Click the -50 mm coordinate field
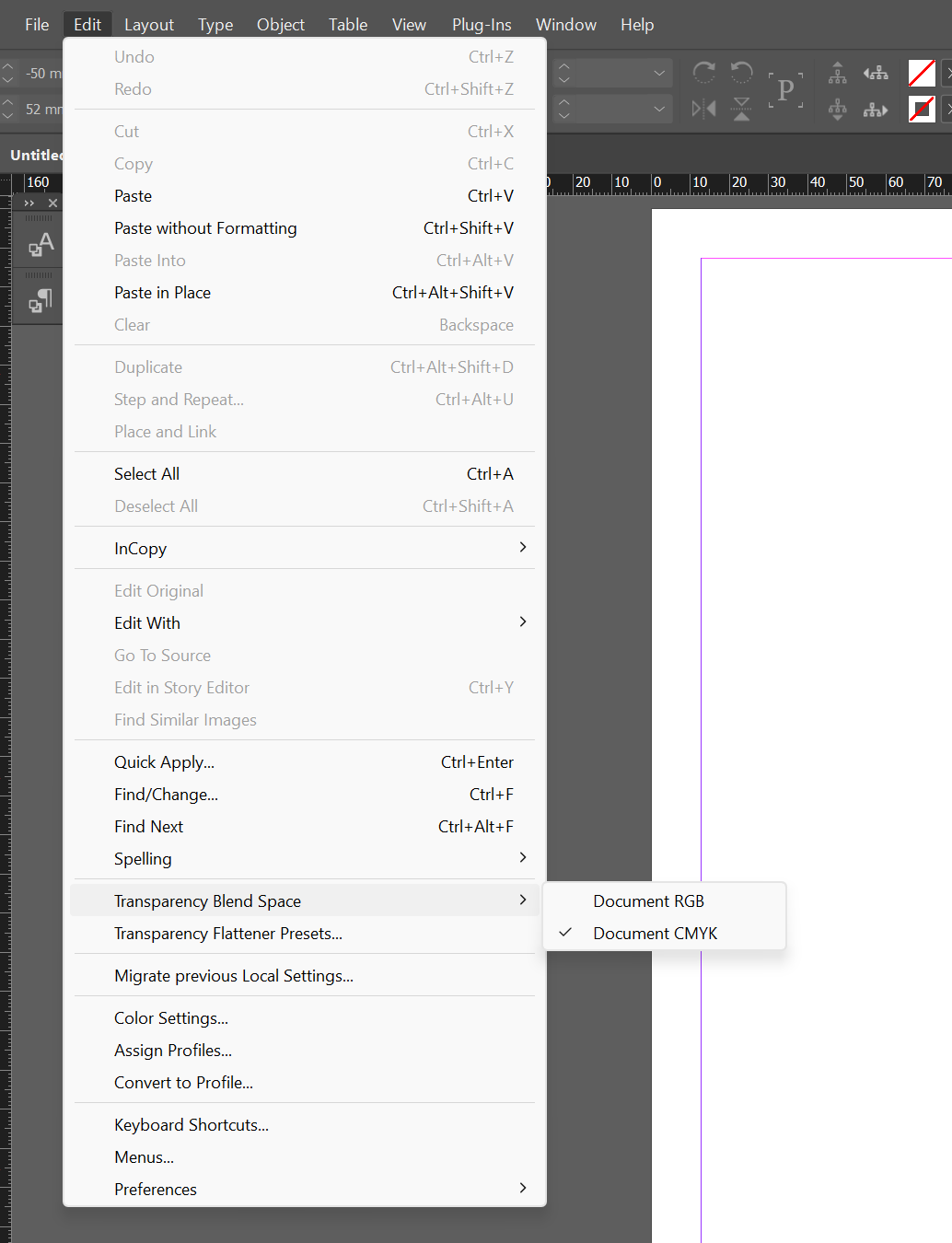The width and height of the screenshot is (952, 1243). tap(42, 73)
